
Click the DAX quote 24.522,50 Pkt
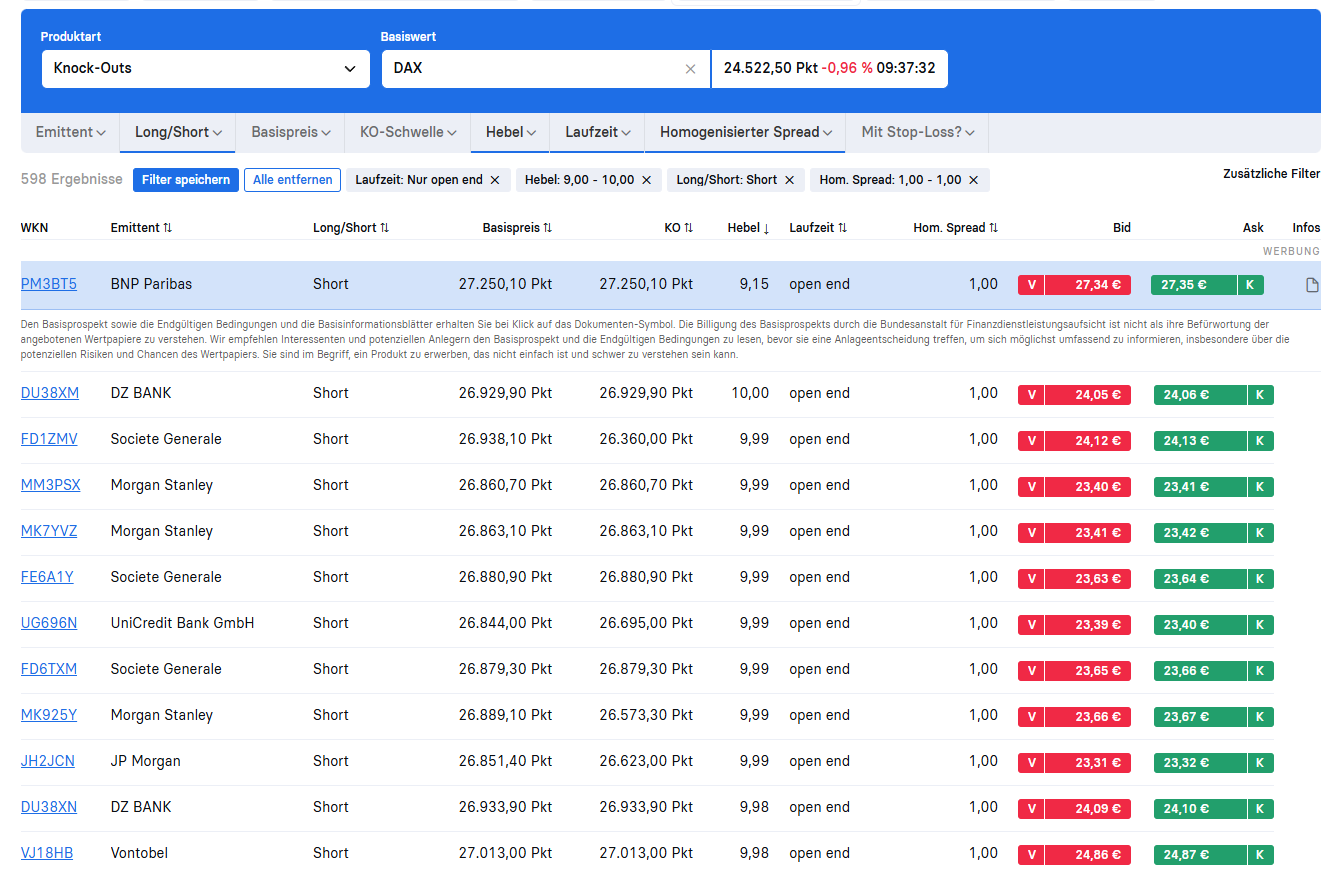click(771, 68)
